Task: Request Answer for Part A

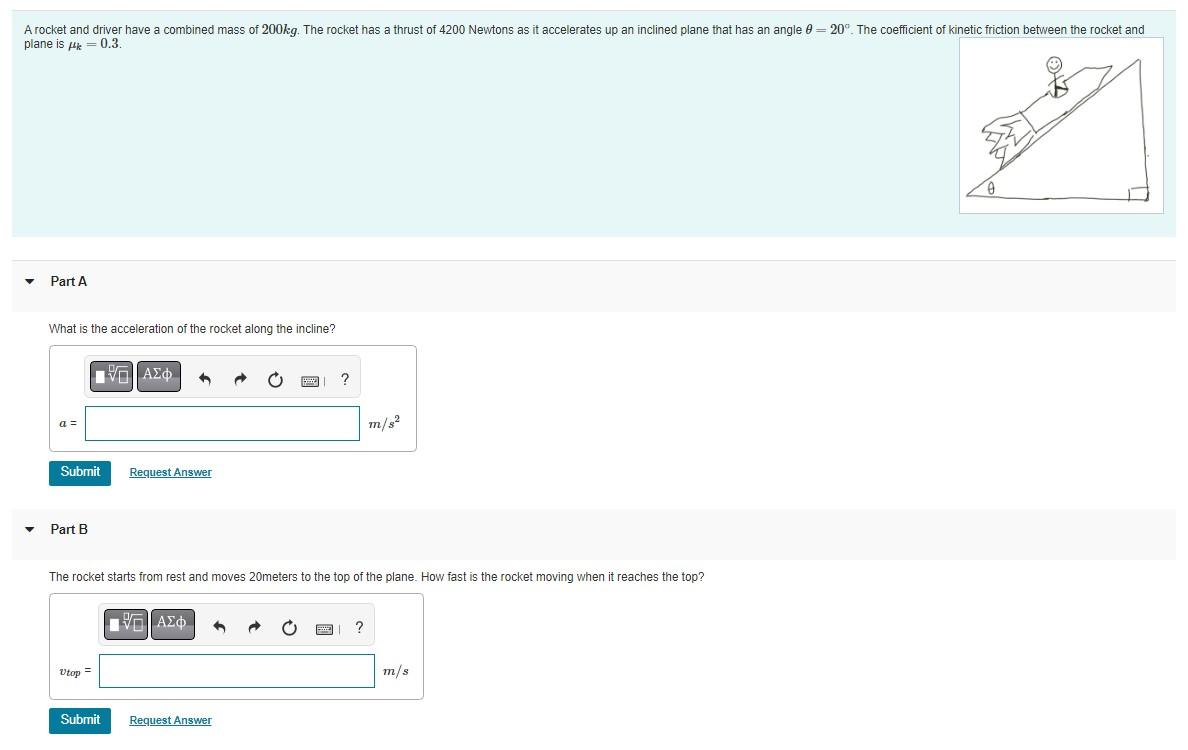Action: pos(170,472)
